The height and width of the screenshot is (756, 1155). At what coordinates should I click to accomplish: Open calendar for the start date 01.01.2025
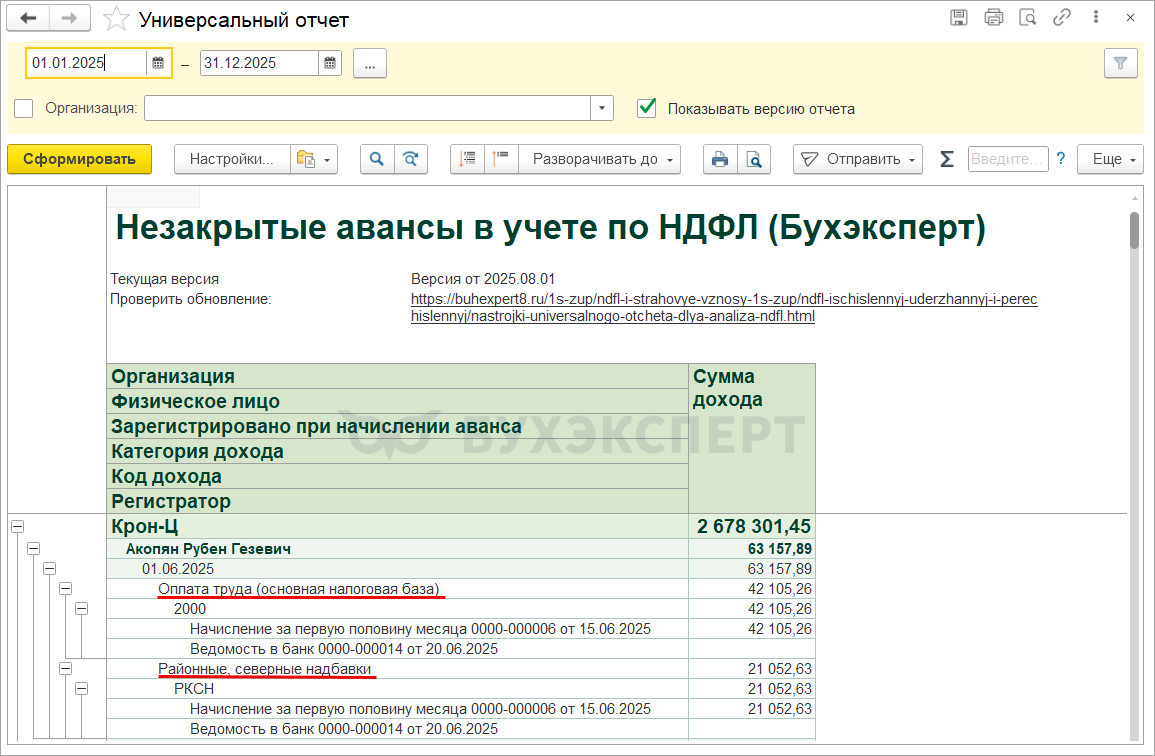pos(158,63)
